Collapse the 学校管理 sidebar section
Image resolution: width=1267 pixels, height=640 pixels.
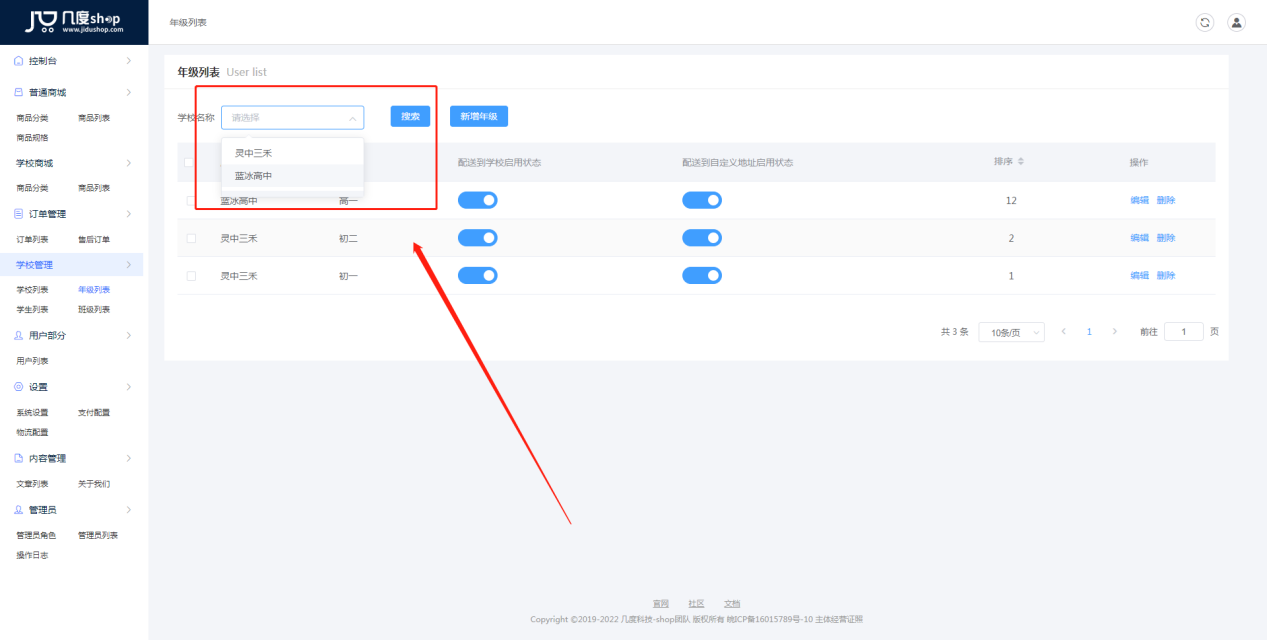[x=128, y=265]
